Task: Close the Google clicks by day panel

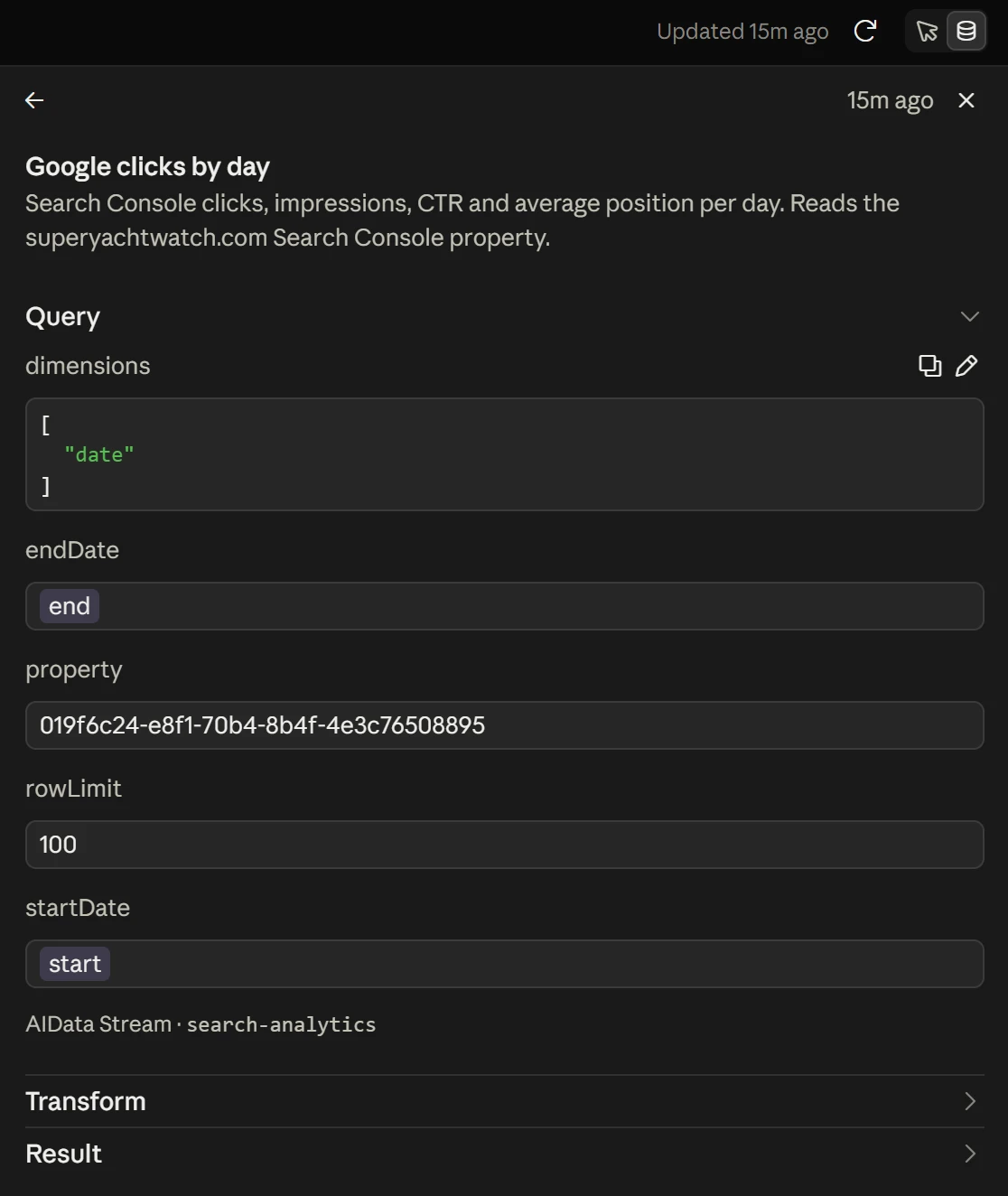Action: point(966,100)
